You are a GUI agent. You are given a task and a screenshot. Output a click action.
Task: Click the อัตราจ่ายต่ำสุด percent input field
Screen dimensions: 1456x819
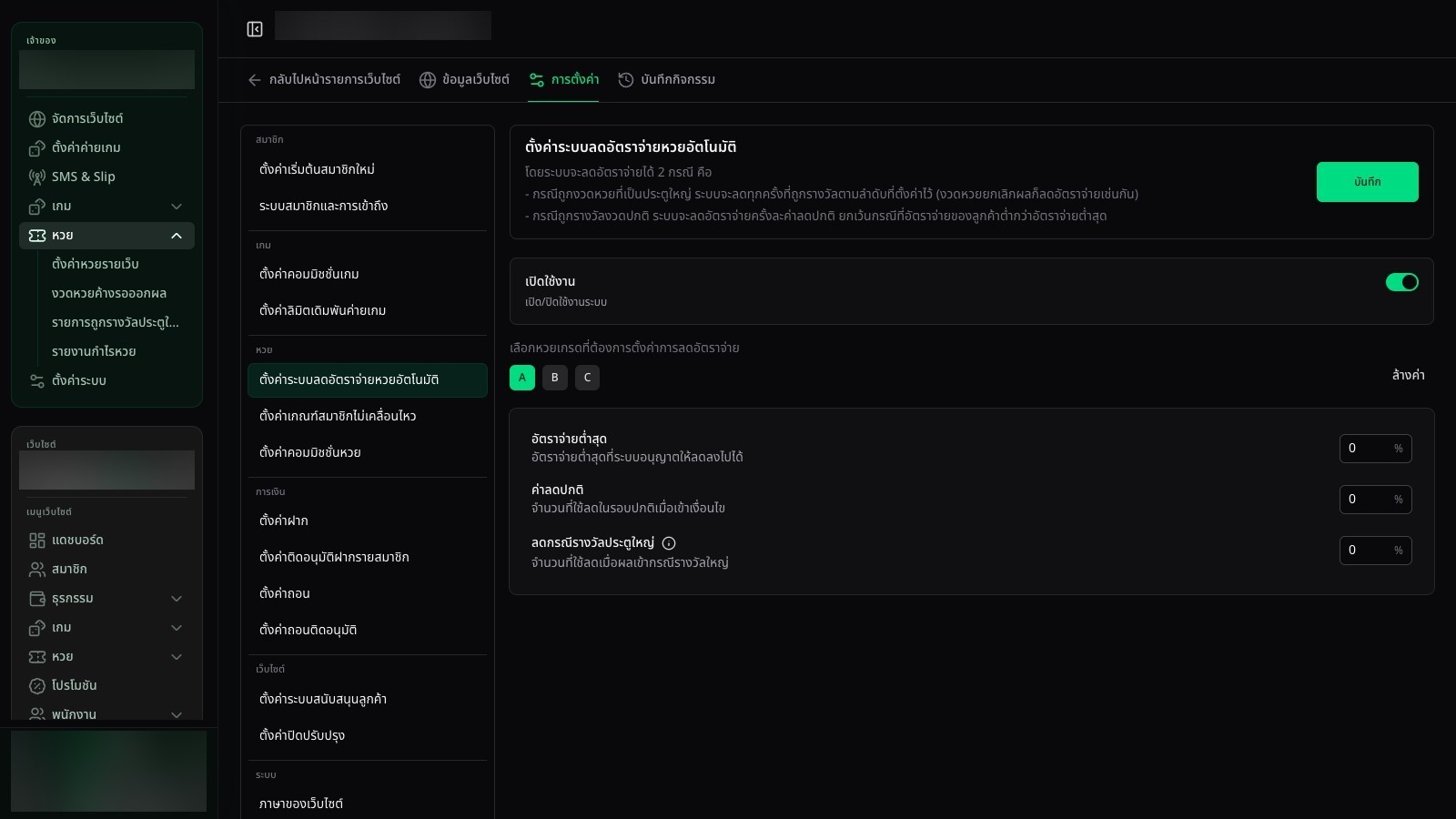[1375, 449]
